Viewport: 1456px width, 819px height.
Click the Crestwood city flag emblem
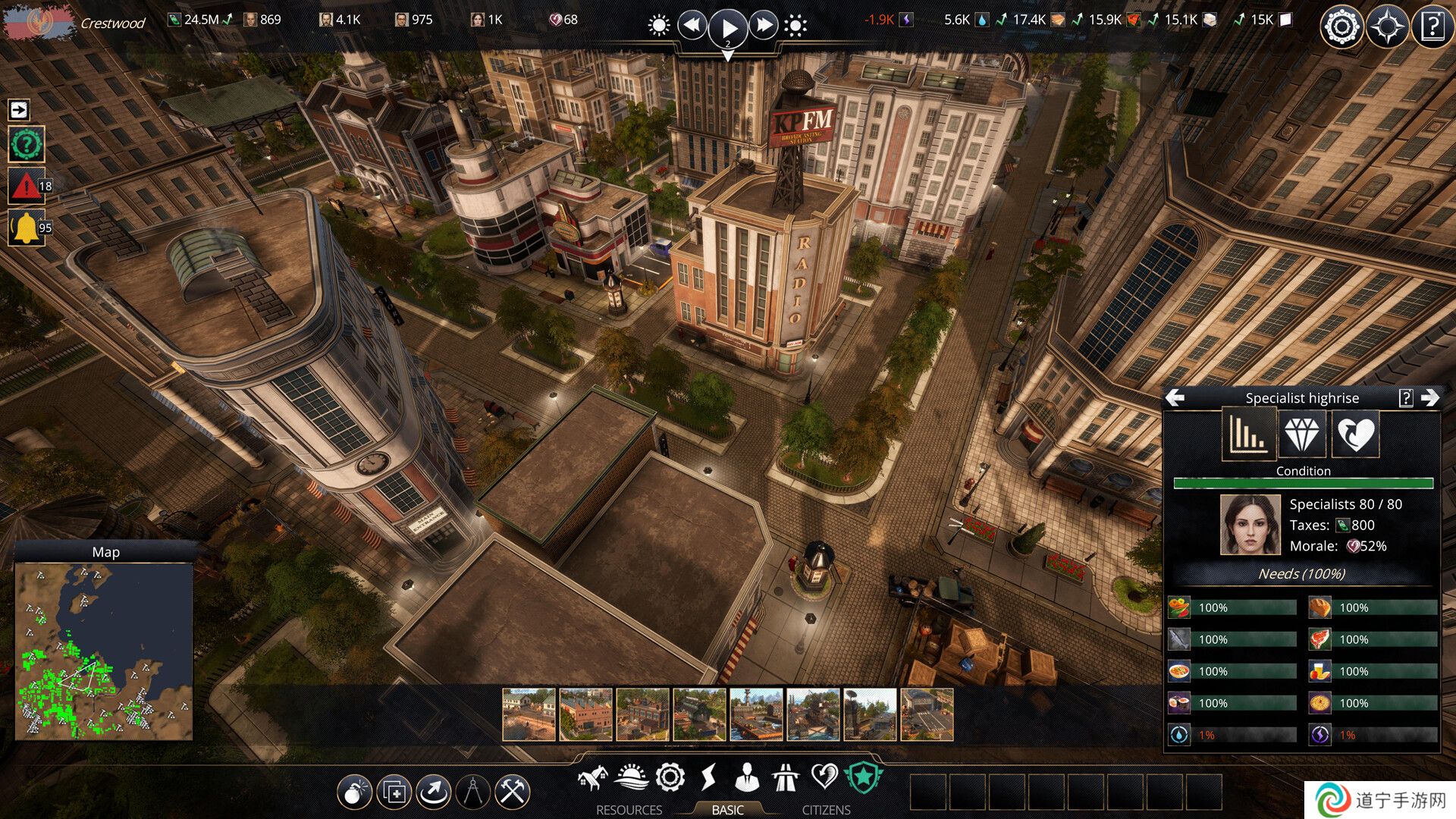tap(38, 22)
